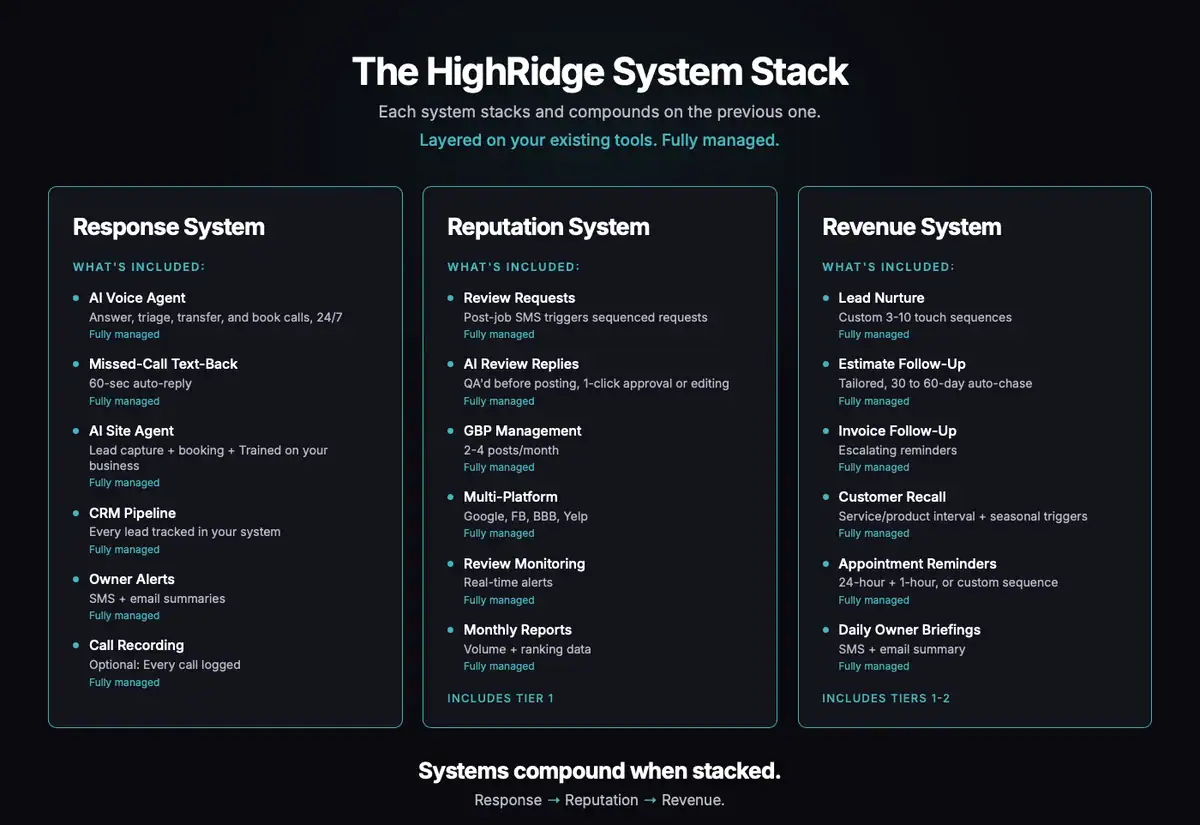Click the "AI Review Replies" item
The height and width of the screenshot is (825, 1200).
521,364
